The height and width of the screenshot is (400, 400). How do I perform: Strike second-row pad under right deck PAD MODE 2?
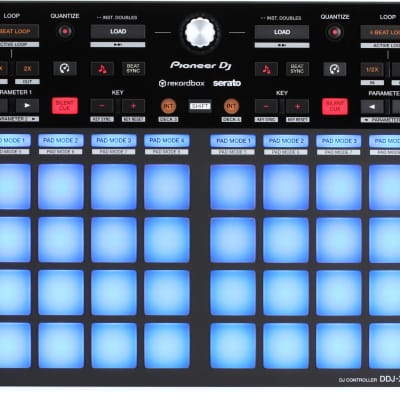pos(286,240)
